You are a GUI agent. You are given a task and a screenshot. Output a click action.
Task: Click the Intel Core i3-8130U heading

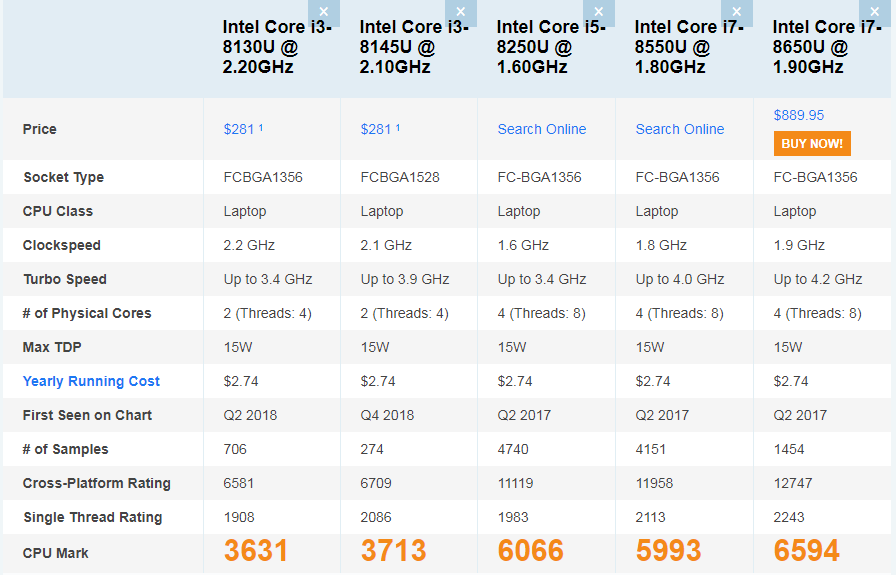273,47
